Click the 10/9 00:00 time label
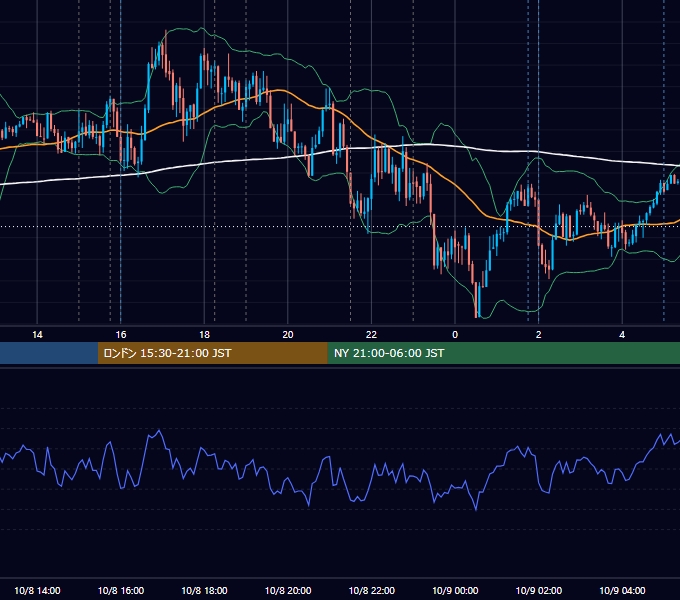The width and height of the screenshot is (680, 600). click(455, 590)
